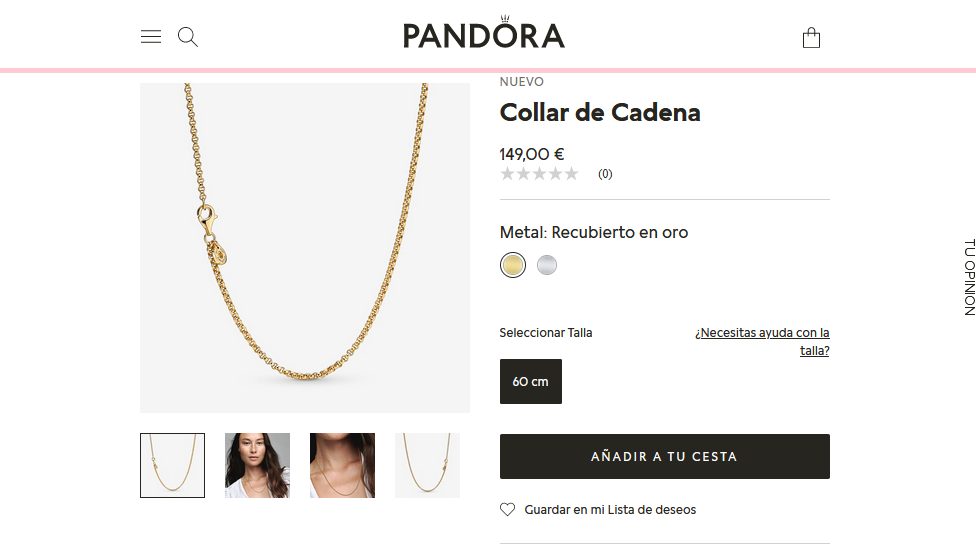Viewport: 976px width, 551px height.
Task: Open the shopping bag icon
Action: [811, 37]
